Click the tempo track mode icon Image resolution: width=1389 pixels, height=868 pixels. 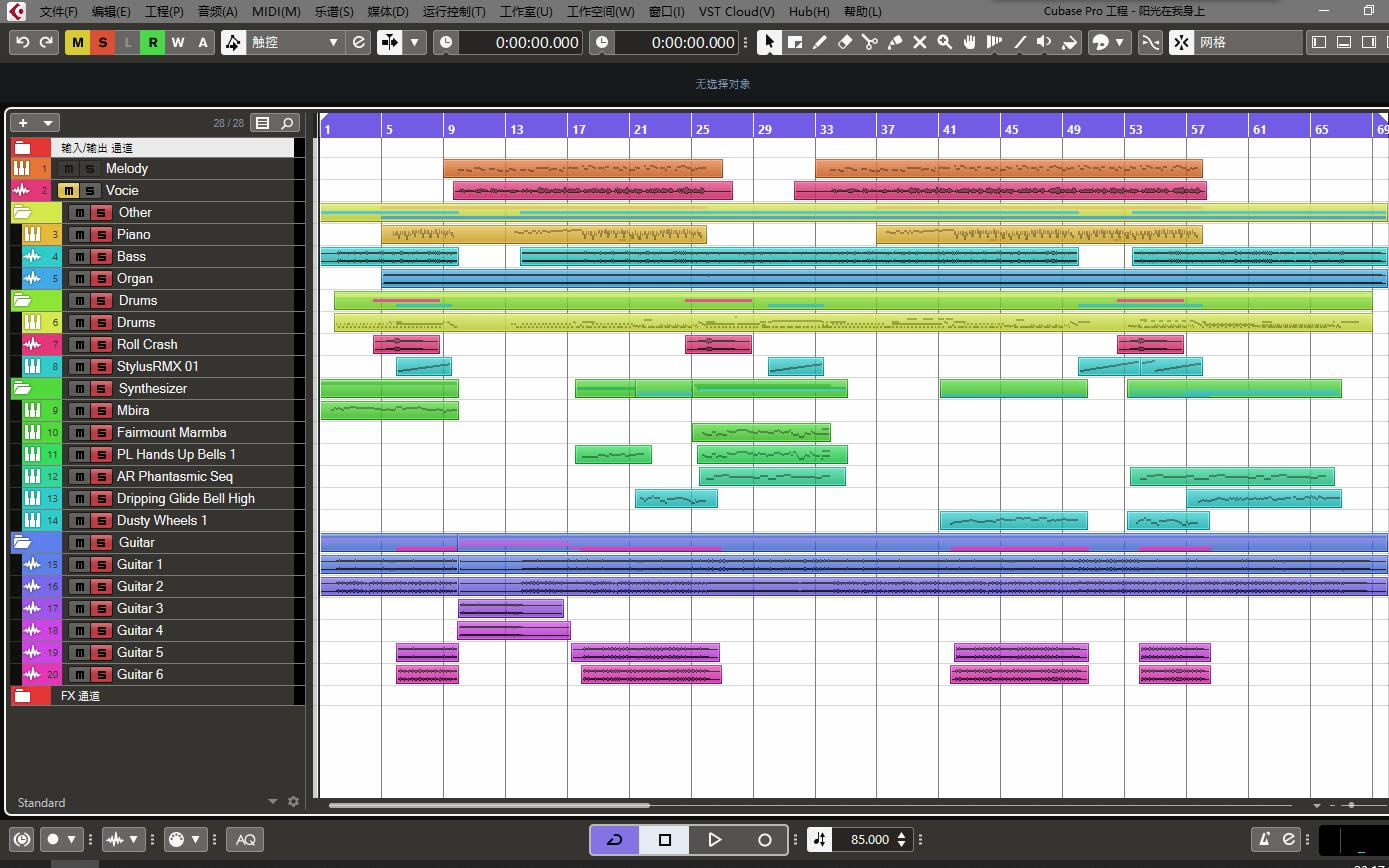[x=819, y=839]
